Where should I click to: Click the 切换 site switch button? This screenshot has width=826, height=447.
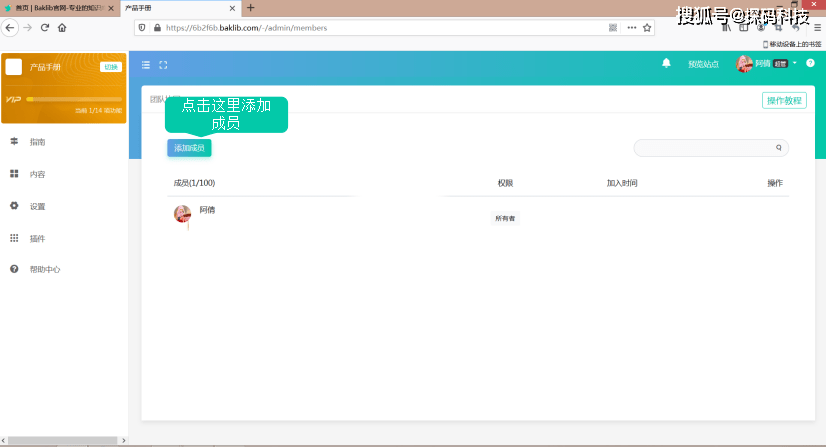point(111,67)
